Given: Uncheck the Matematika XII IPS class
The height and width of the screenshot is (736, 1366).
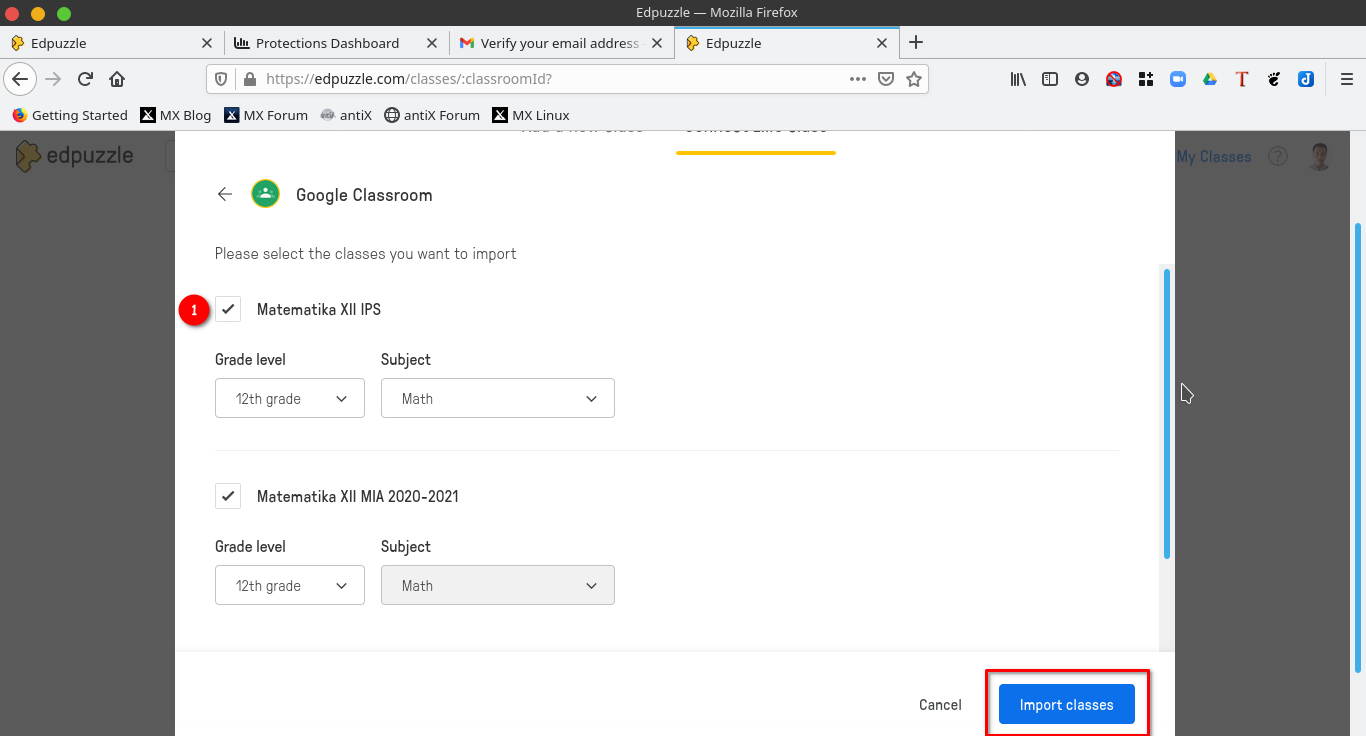Looking at the screenshot, I should (228, 309).
